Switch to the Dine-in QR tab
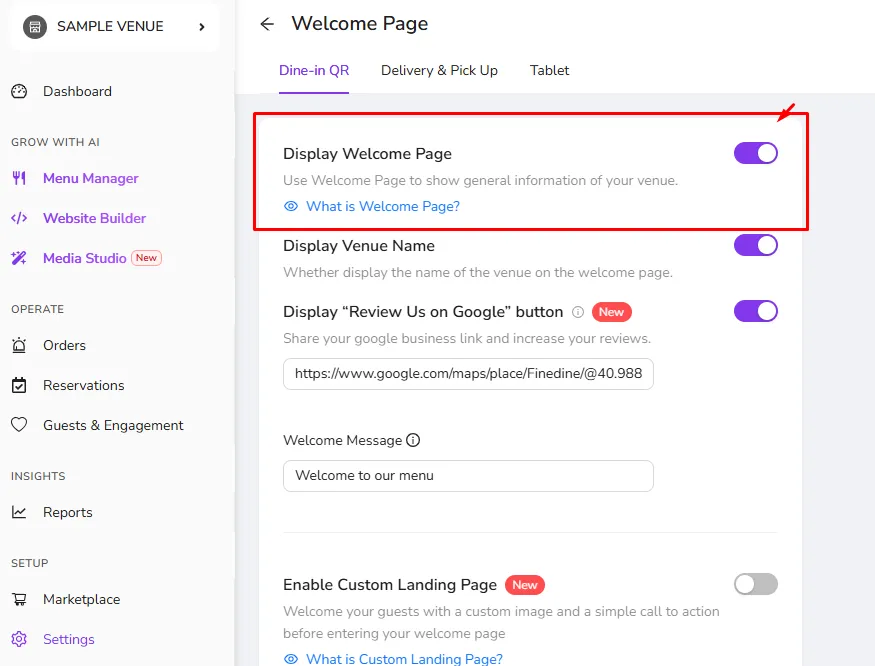 314,70
